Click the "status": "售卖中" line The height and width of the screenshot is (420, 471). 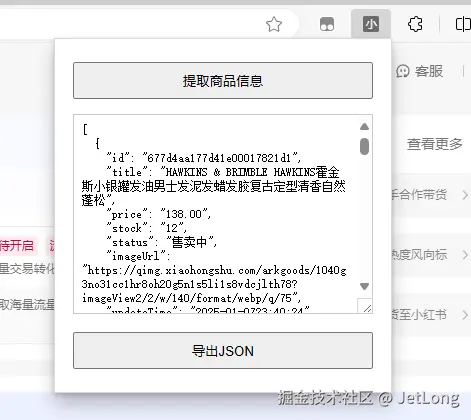pos(162,242)
